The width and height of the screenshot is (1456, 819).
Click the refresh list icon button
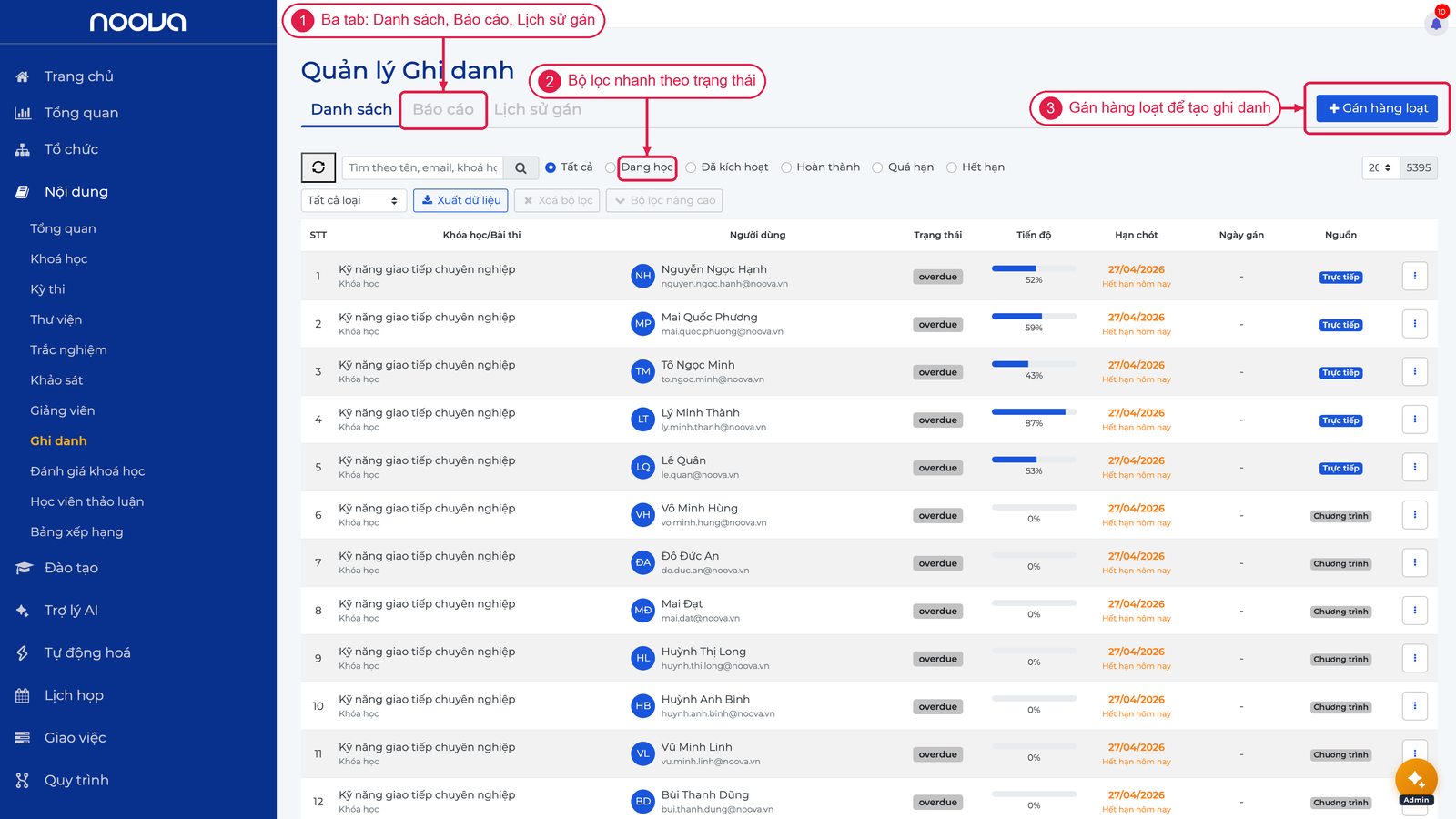click(318, 167)
